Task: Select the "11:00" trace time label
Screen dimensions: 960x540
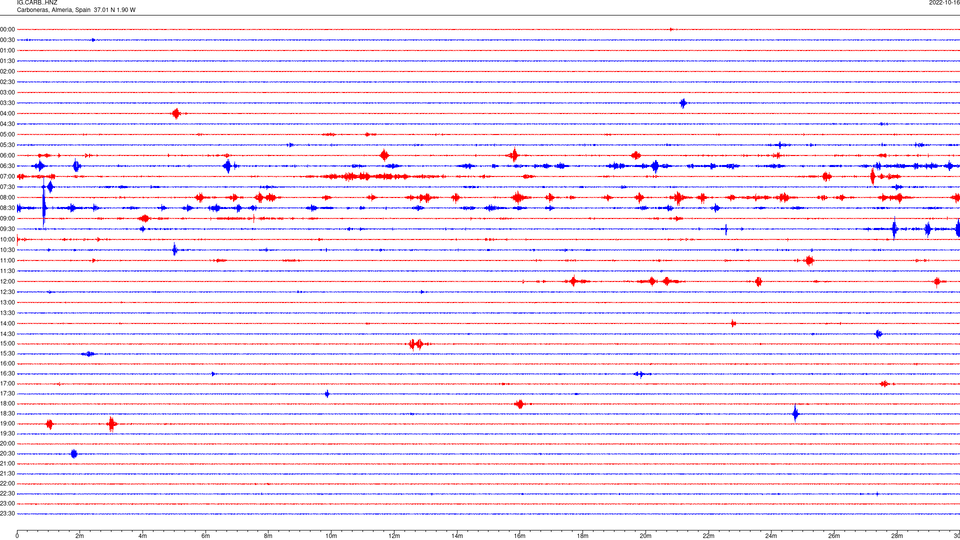Action: [7, 260]
